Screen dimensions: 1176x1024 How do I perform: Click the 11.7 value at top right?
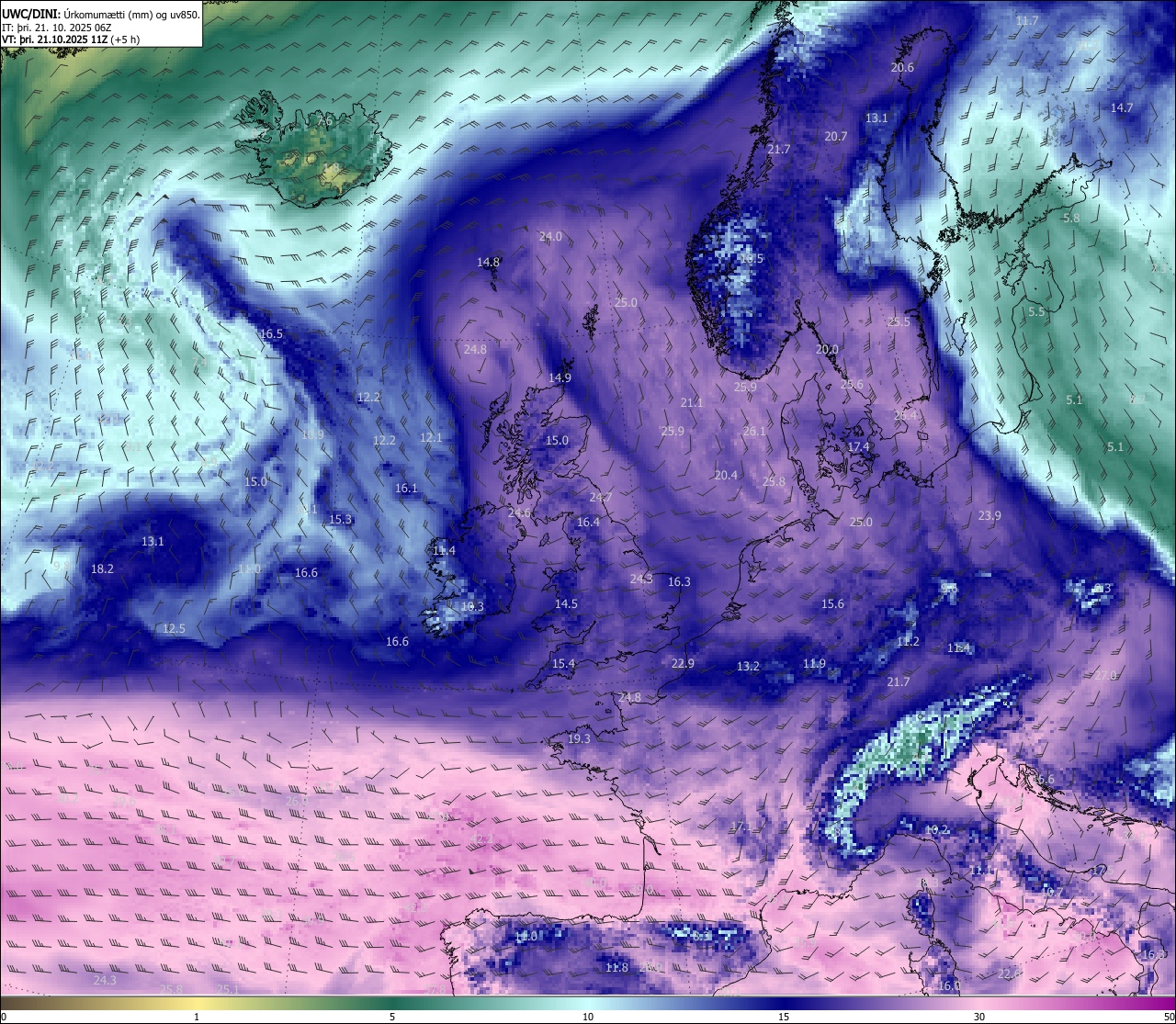[1027, 20]
